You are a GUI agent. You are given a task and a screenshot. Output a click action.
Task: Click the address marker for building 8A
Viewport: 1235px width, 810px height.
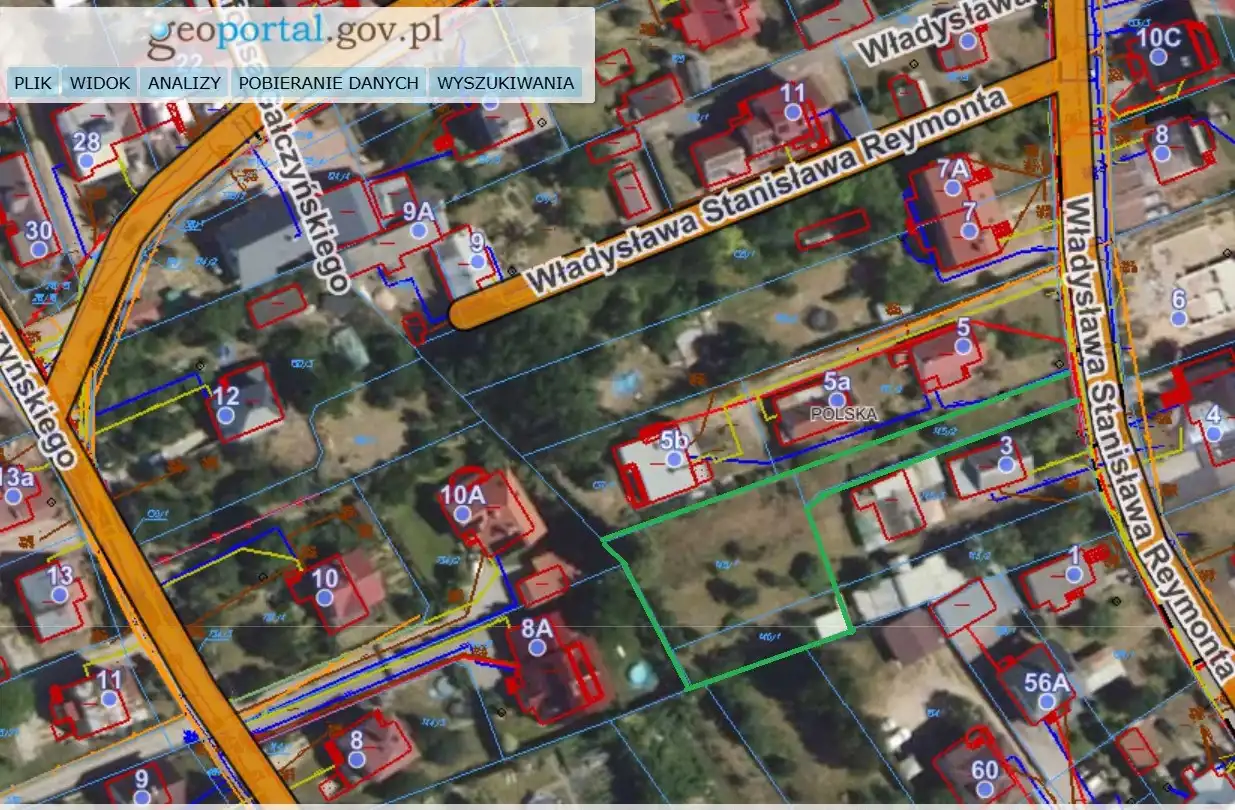pyautogui.click(x=537, y=647)
